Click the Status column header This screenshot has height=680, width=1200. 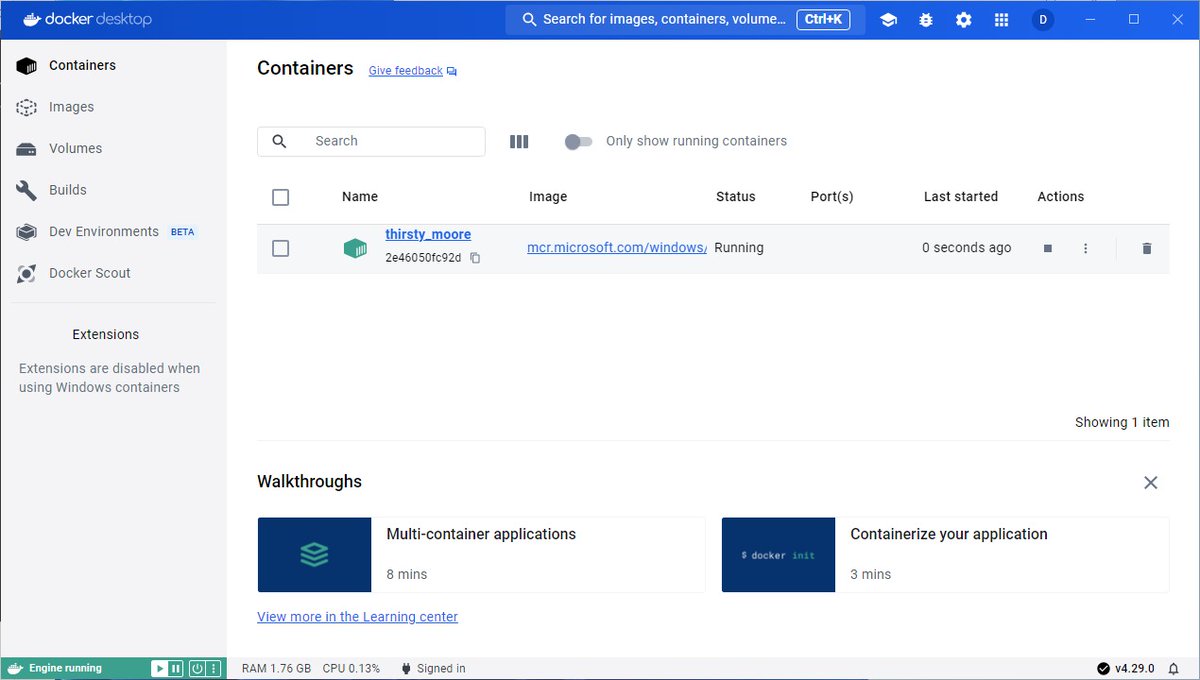pyautogui.click(x=736, y=197)
